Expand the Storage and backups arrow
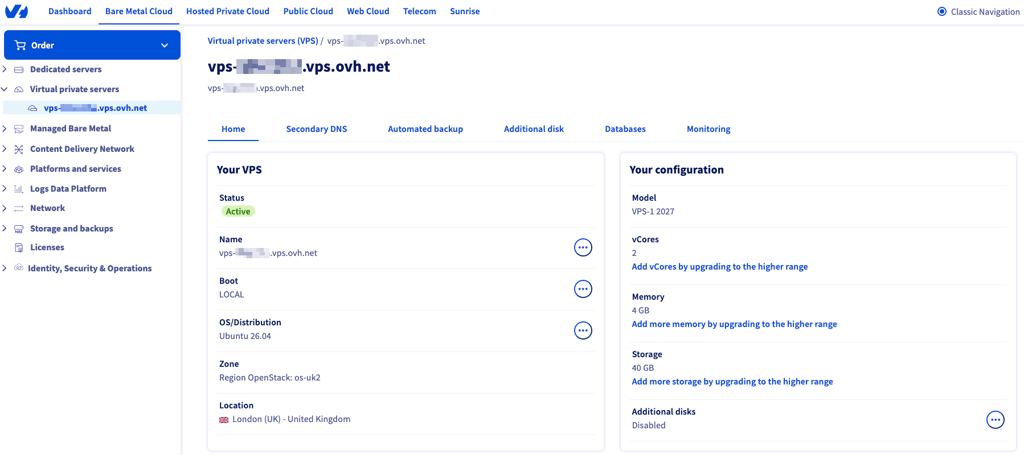 [5, 229]
